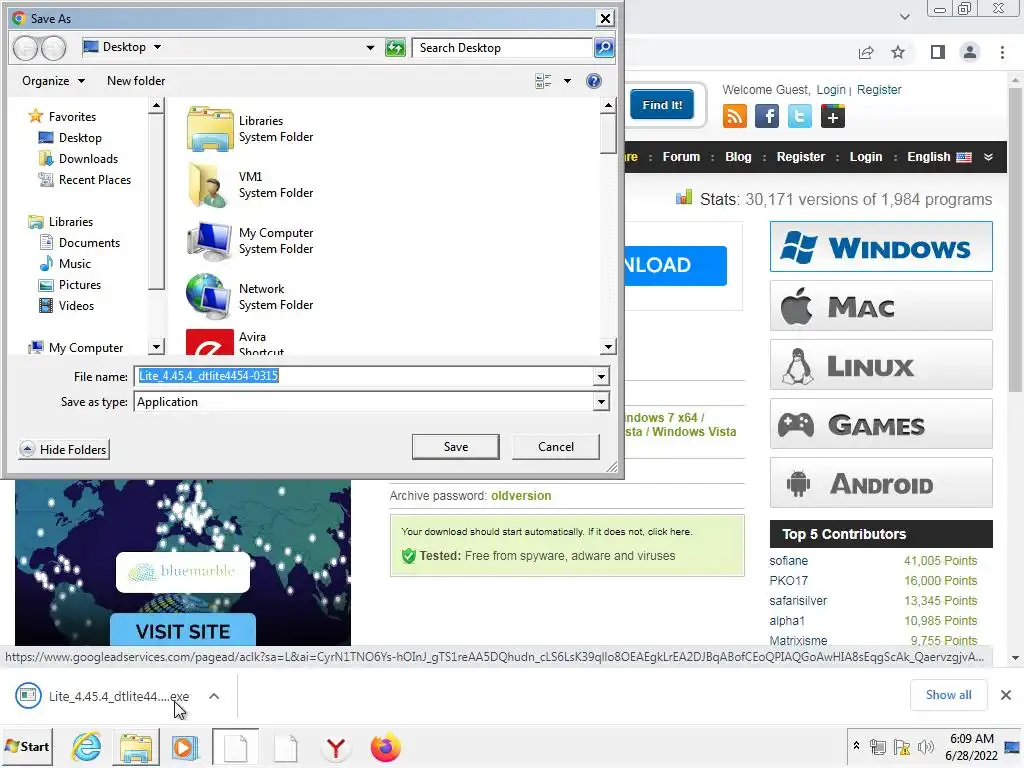Click the Chrome share page icon

pyautogui.click(x=866, y=52)
